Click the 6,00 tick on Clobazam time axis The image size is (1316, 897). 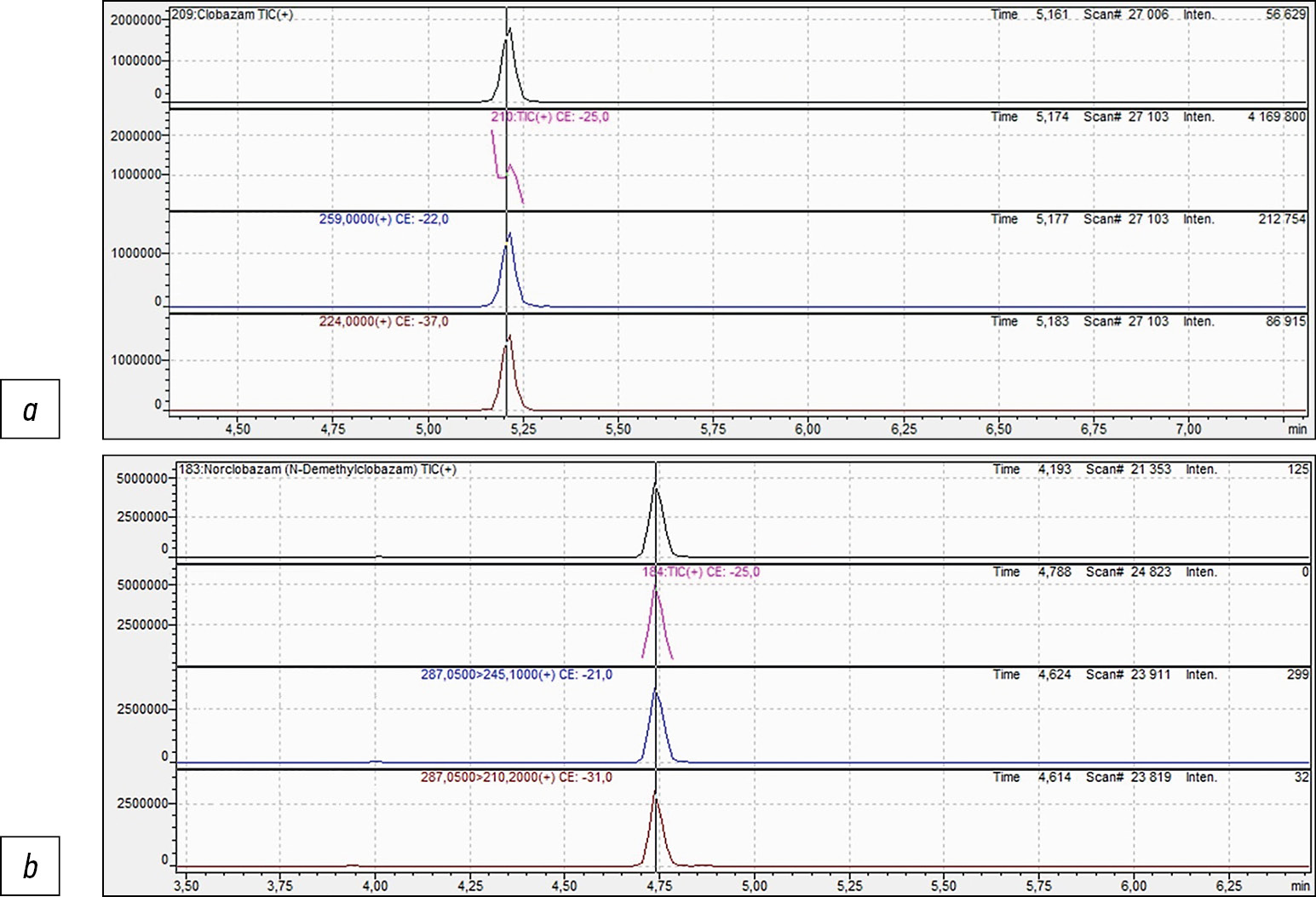[807, 428]
